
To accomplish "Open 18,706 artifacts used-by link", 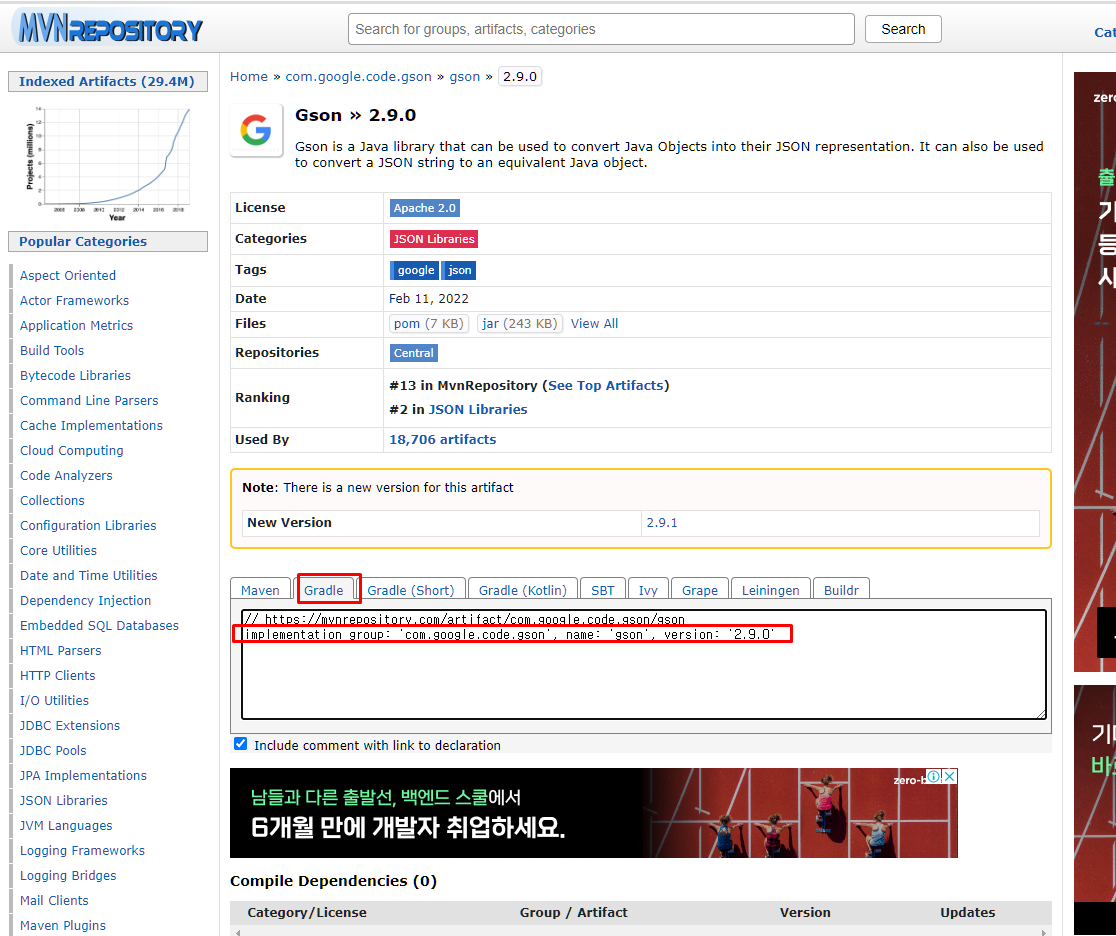I will tap(442, 440).
